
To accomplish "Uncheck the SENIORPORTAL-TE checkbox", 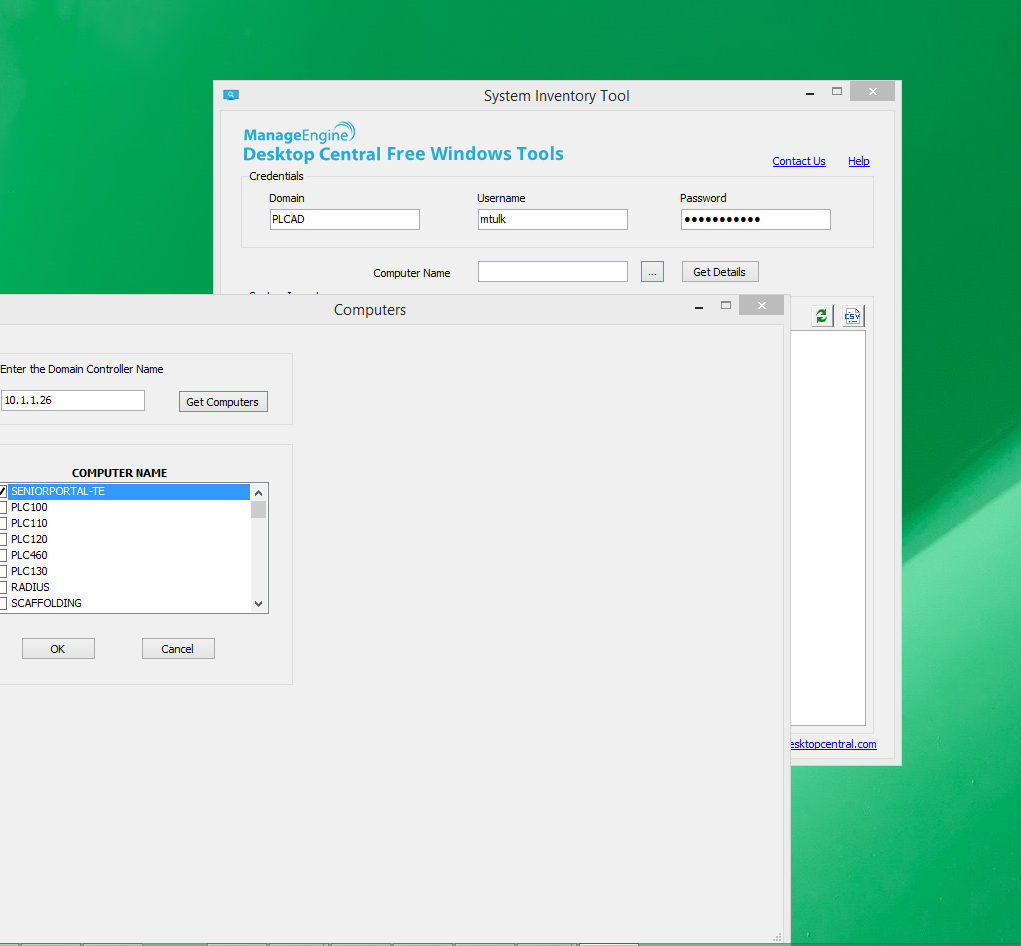I will coord(3,492).
